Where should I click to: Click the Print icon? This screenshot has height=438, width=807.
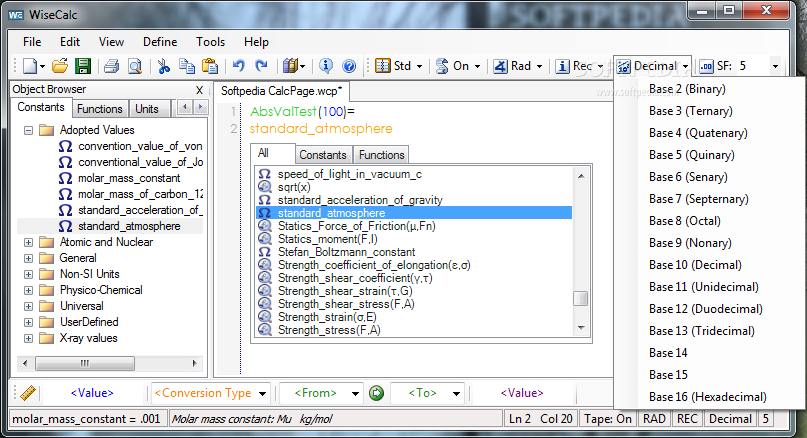point(111,66)
